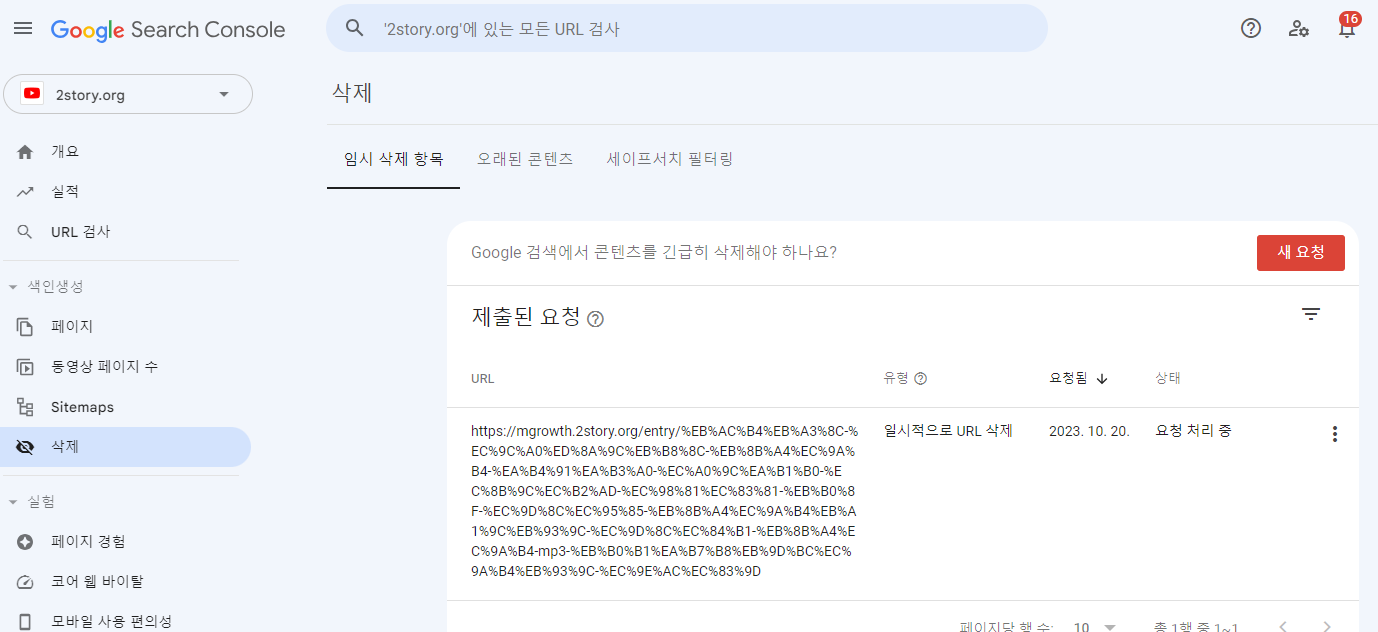This screenshot has height=632, width=1378.
Task: Collapse the 색인생성 section
Action: (46, 286)
